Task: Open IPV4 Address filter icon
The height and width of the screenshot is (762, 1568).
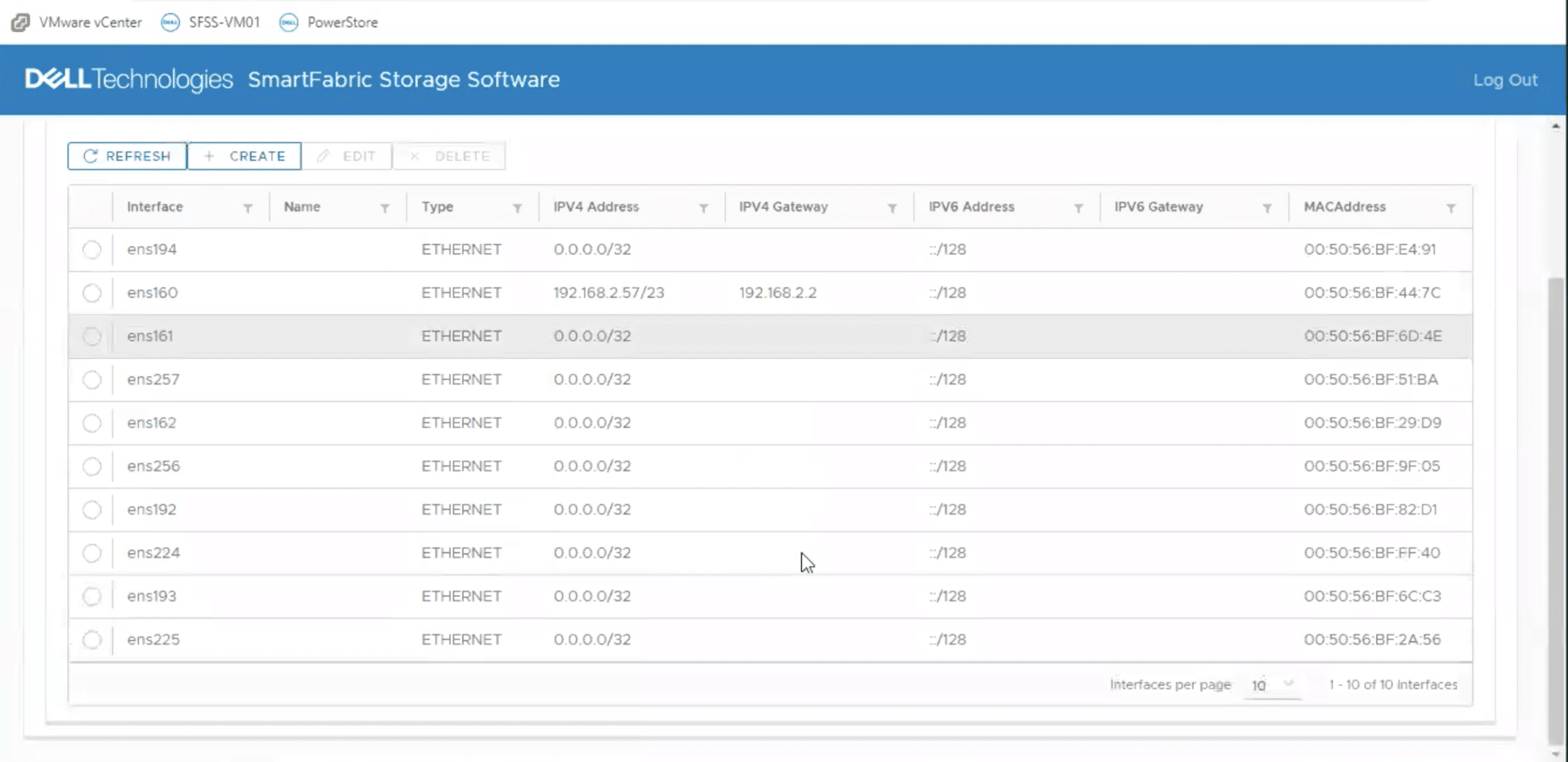Action: [x=703, y=208]
